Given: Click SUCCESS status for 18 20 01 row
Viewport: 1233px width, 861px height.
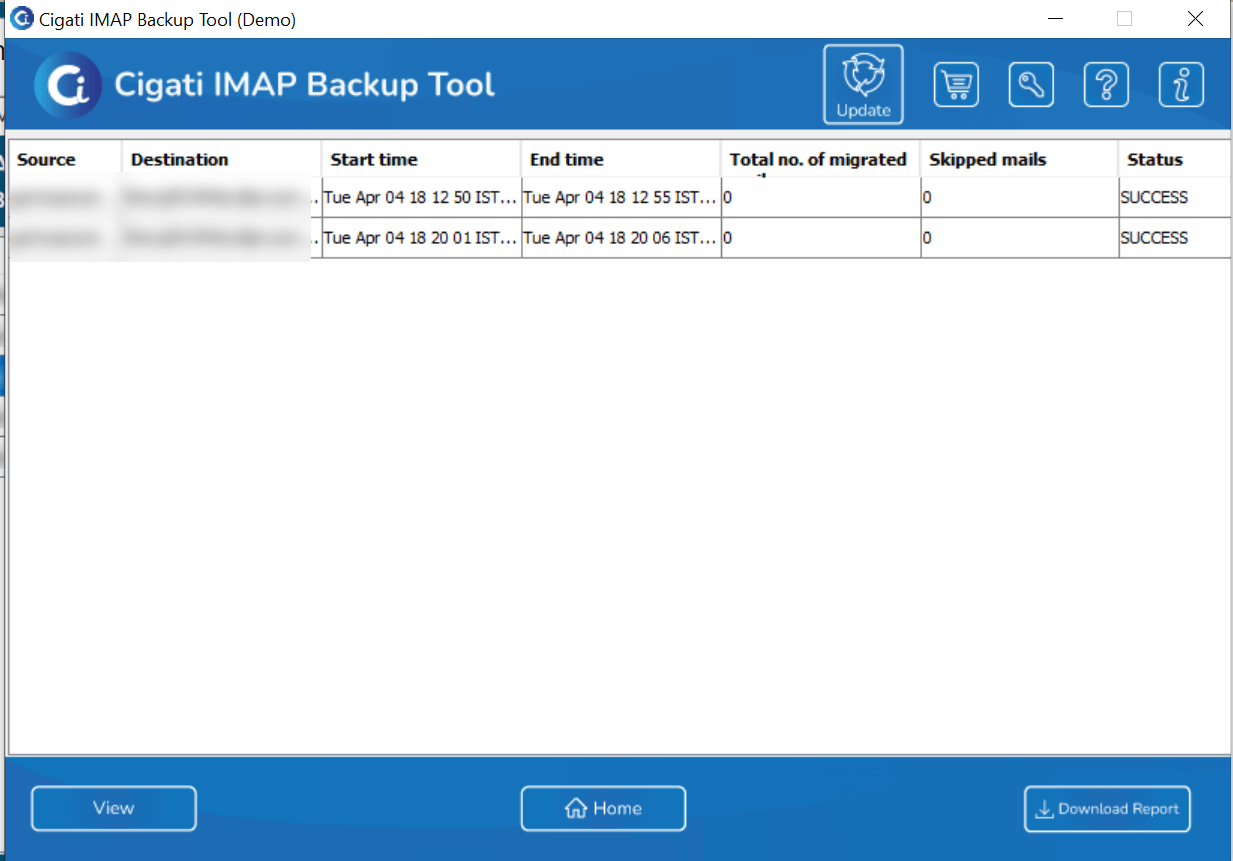Looking at the screenshot, I should (x=1175, y=238).
